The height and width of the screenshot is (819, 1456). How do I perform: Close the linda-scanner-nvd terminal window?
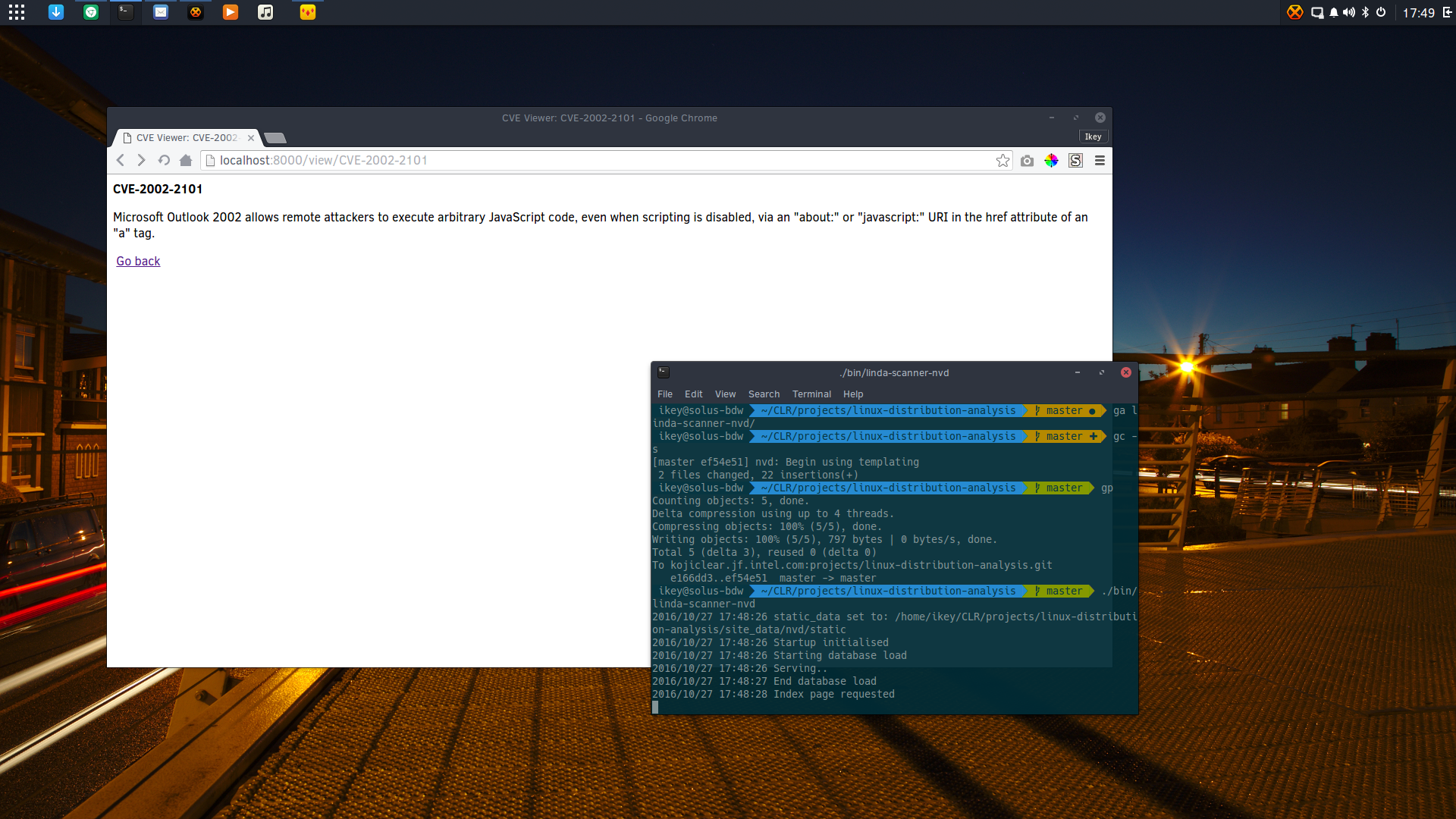click(1126, 372)
